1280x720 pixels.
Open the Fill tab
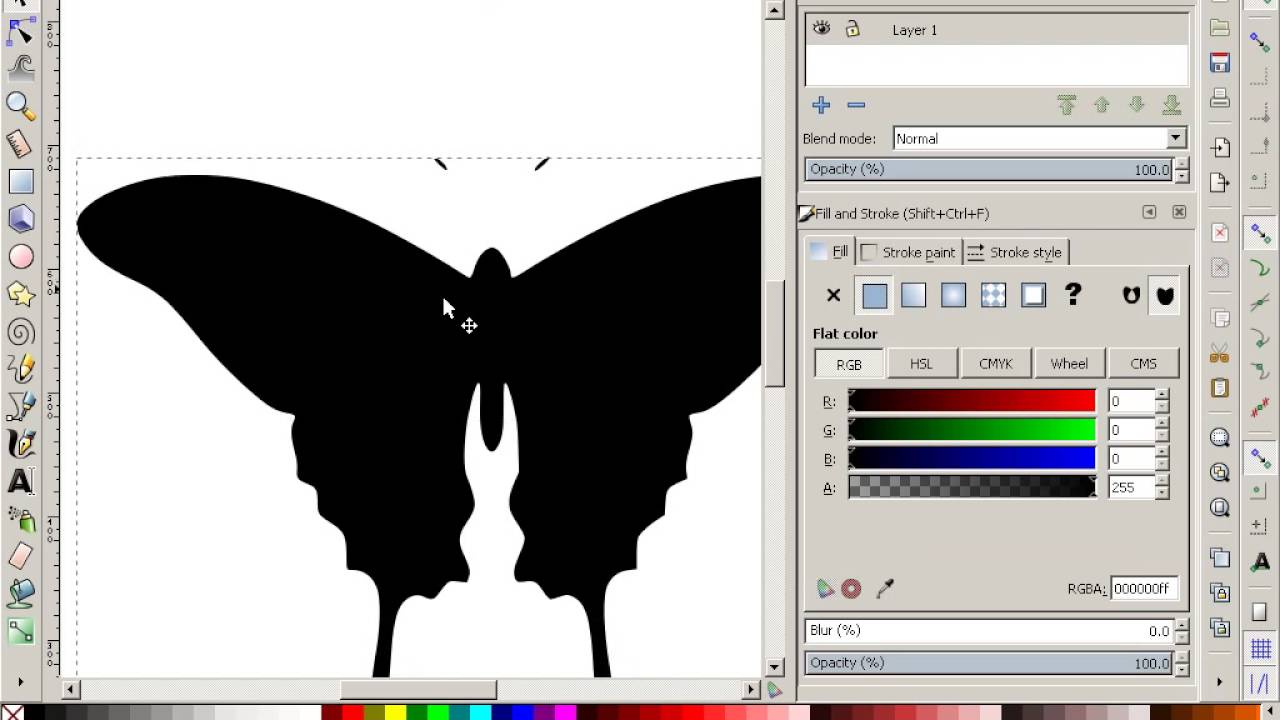(831, 252)
